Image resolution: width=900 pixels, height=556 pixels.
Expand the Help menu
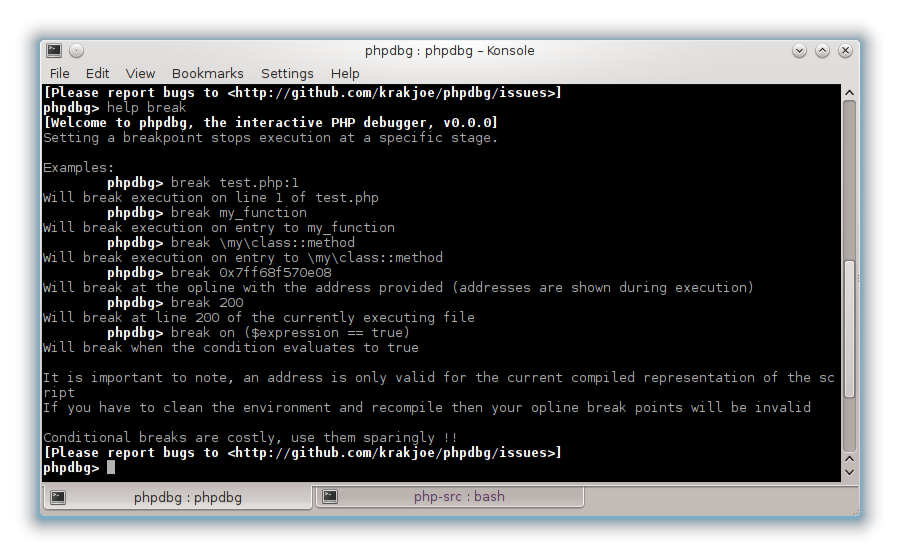345,73
